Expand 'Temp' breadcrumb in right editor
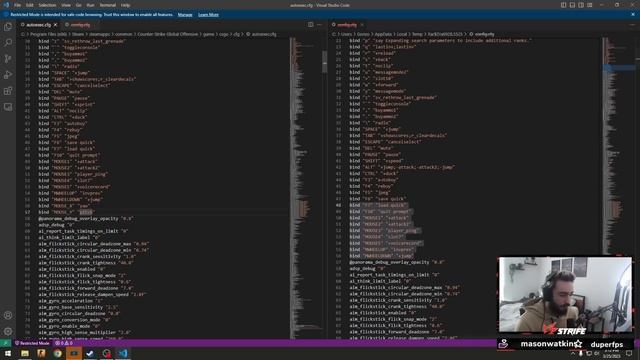The image size is (640, 360). [417, 34]
